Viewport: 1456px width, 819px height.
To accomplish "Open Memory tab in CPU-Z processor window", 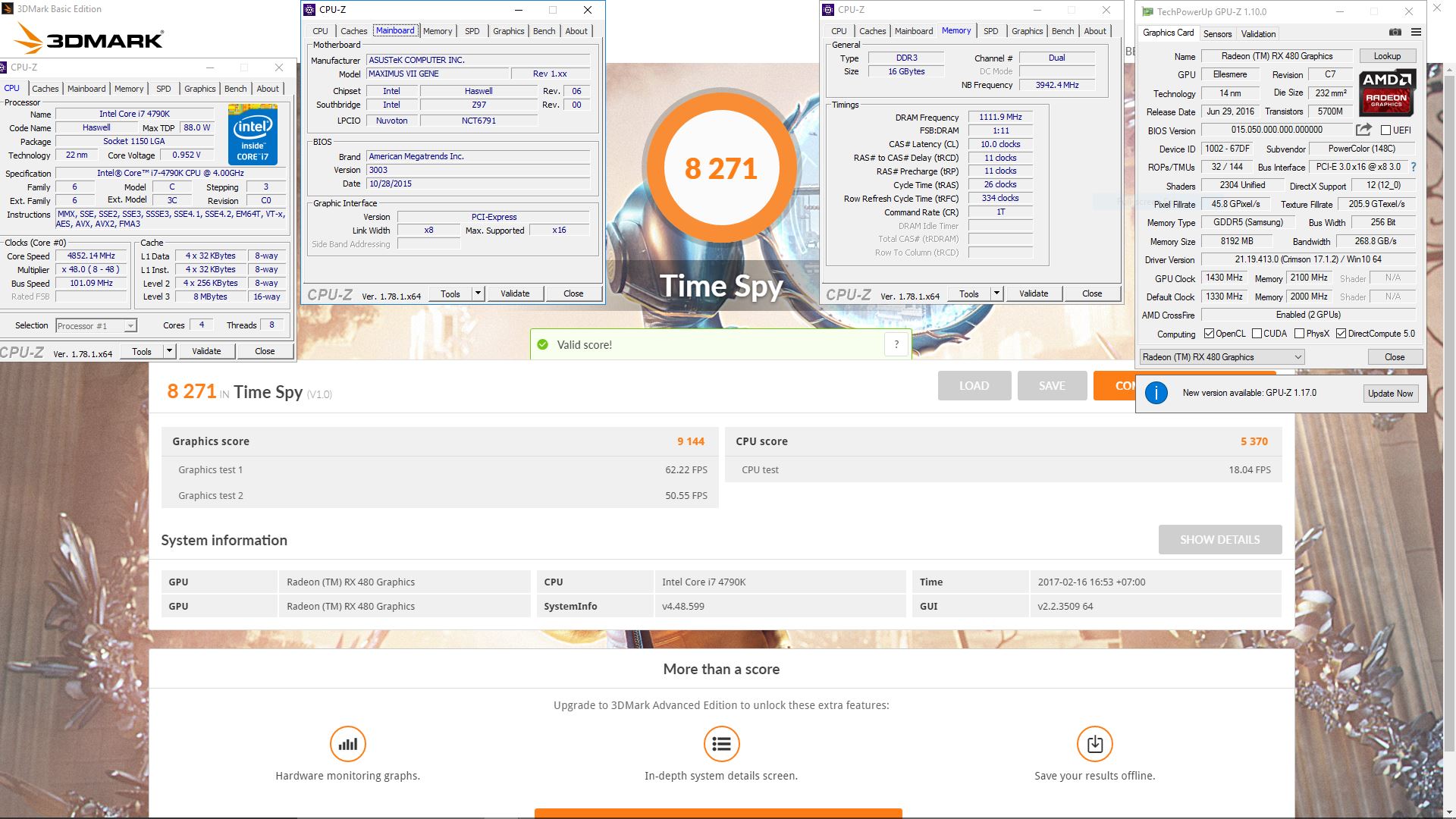I will click(128, 89).
